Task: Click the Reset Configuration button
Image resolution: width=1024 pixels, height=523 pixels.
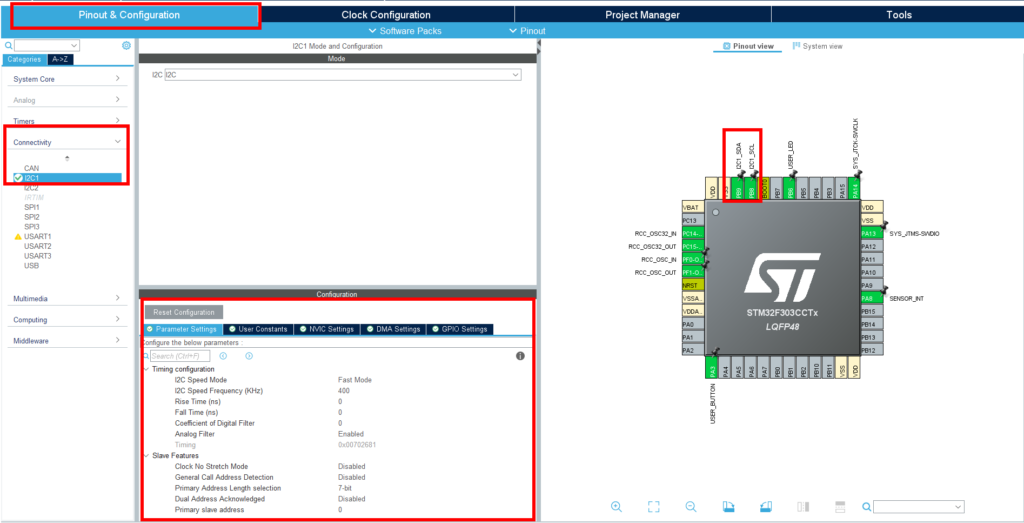Action: coord(184,312)
